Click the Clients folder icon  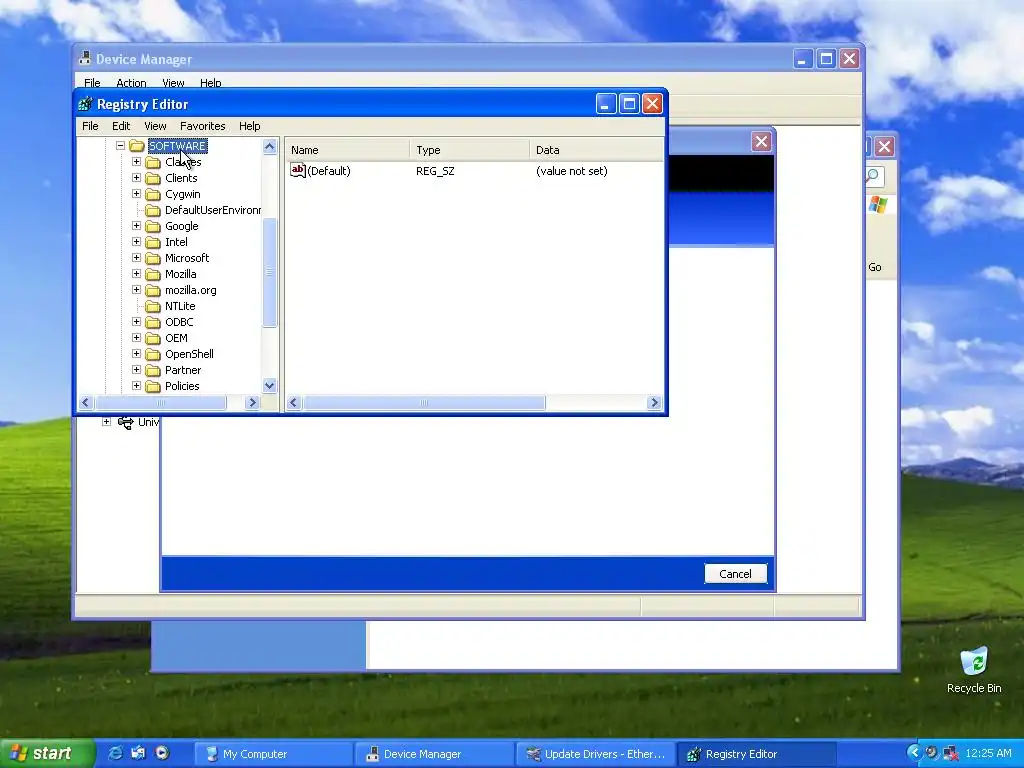(153, 178)
